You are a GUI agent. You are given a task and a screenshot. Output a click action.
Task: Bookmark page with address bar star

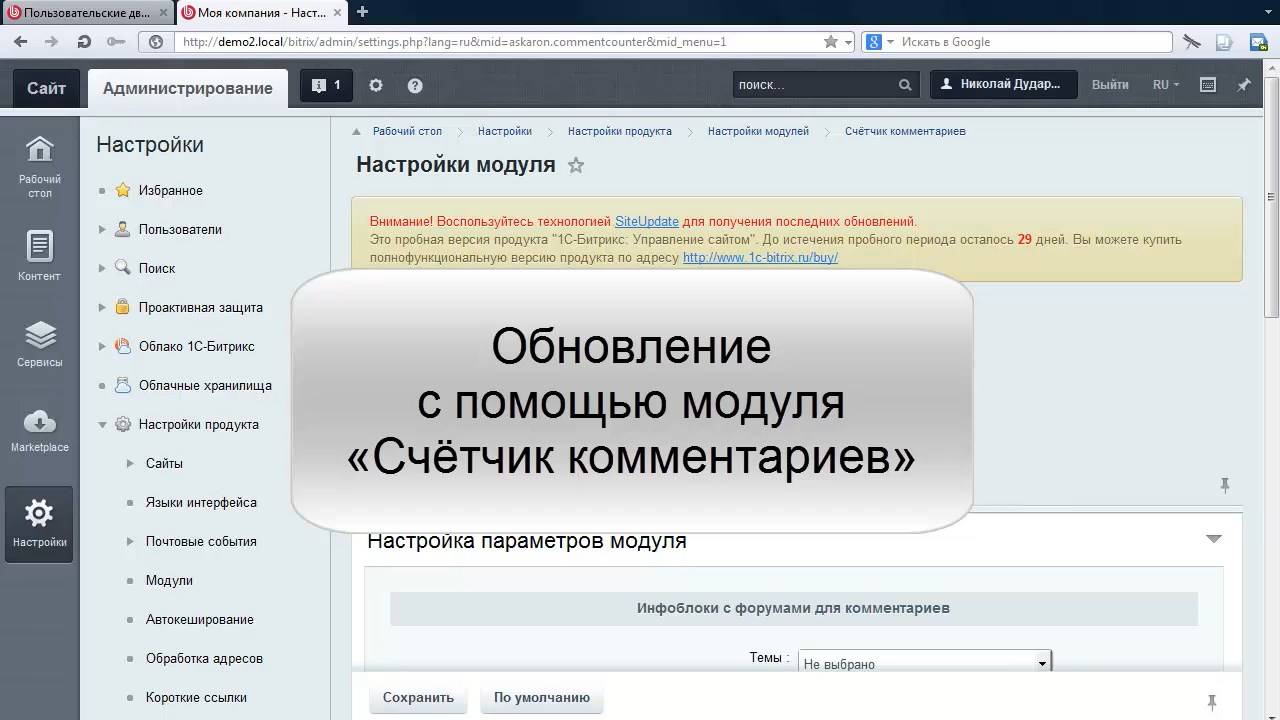point(830,42)
